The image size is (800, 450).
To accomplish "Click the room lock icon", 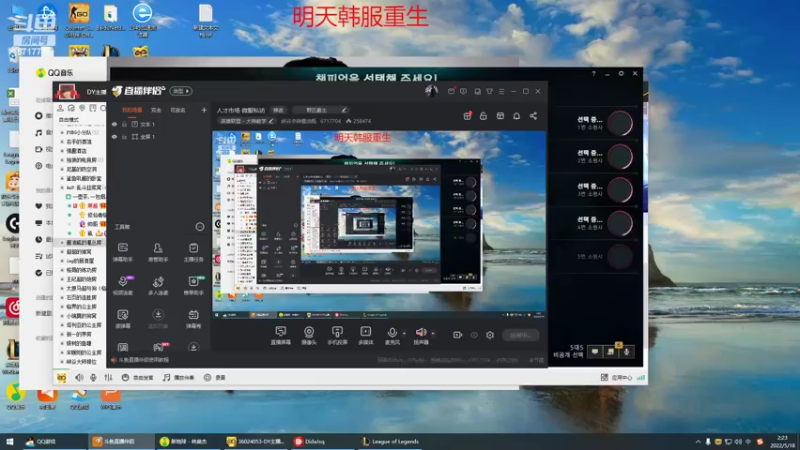I will pyautogui.click(x=483, y=116).
